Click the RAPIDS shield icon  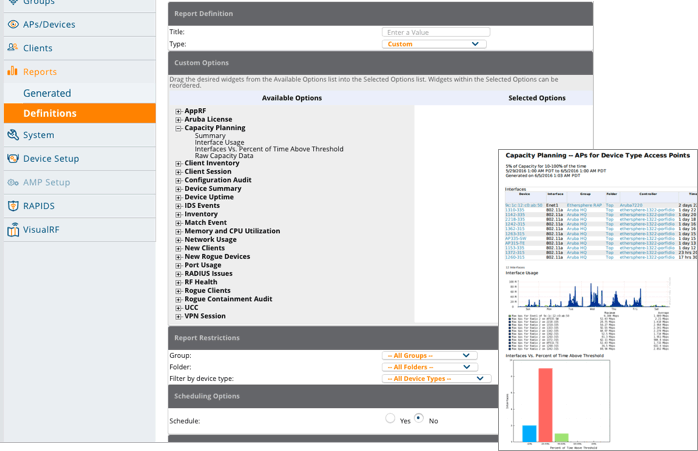(12, 206)
